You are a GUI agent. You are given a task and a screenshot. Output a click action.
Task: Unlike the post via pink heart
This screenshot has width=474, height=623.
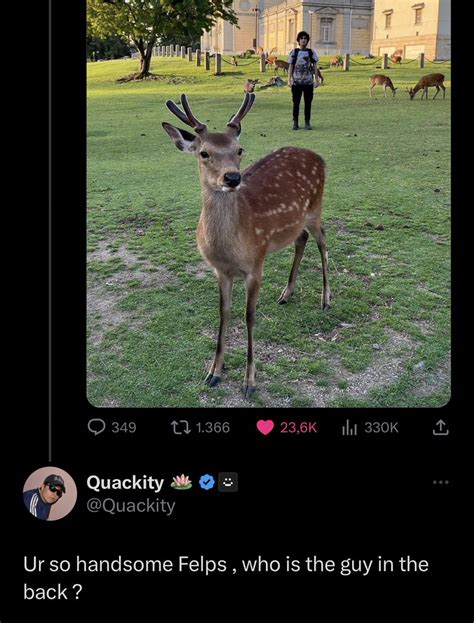pyautogui.click(x=265, y=428)
